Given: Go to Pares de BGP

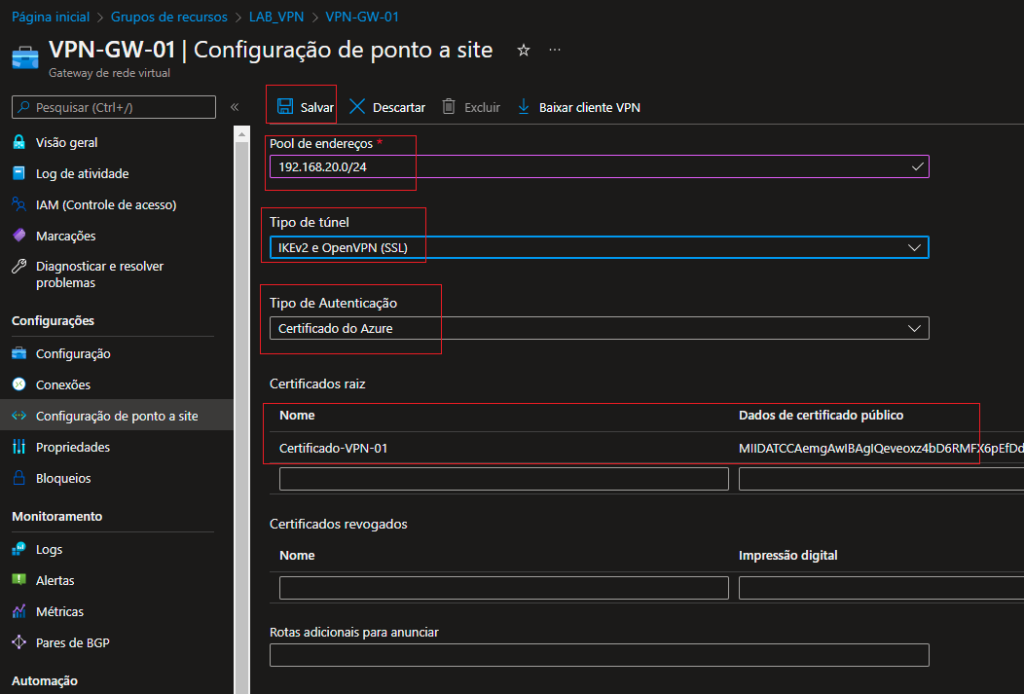Looking at the screenshot, I should [x=73, y=643].
